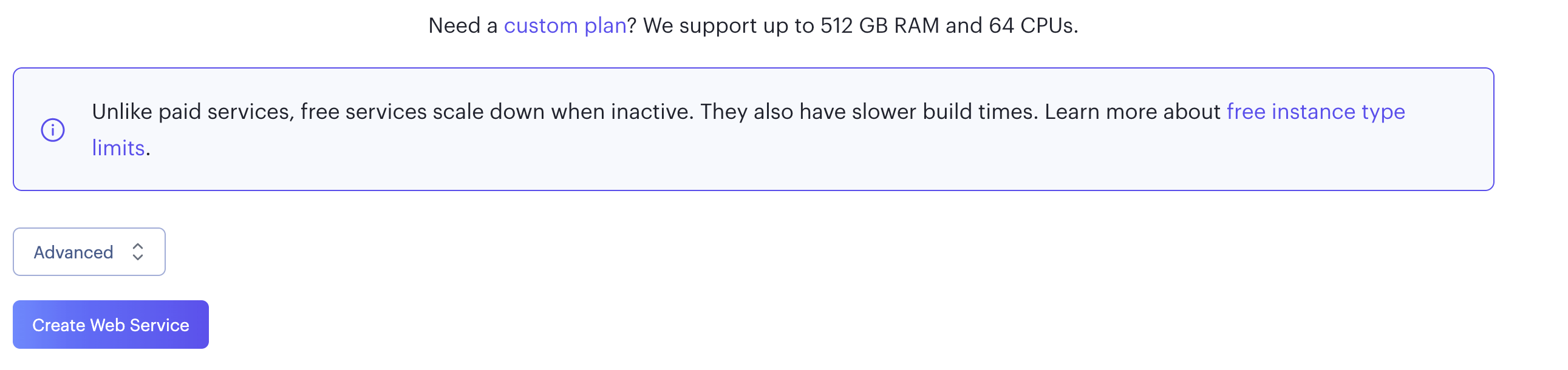Click the word "plan" in the top link
This screenshot has width=1568, height=370.
pyautogui.click(x=605, y=25)
